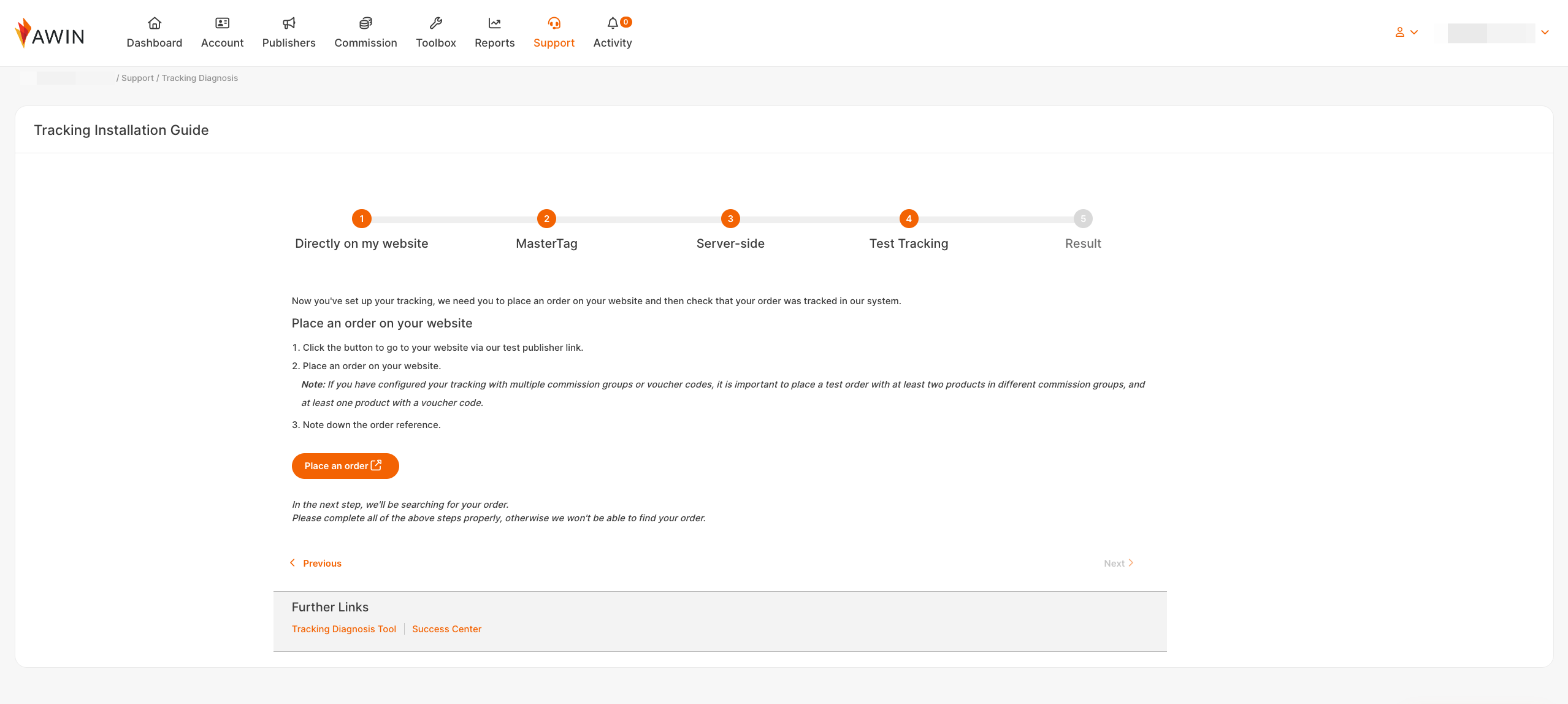
Task: Open the Reports chart icon
Action: (x=494, y=23)
